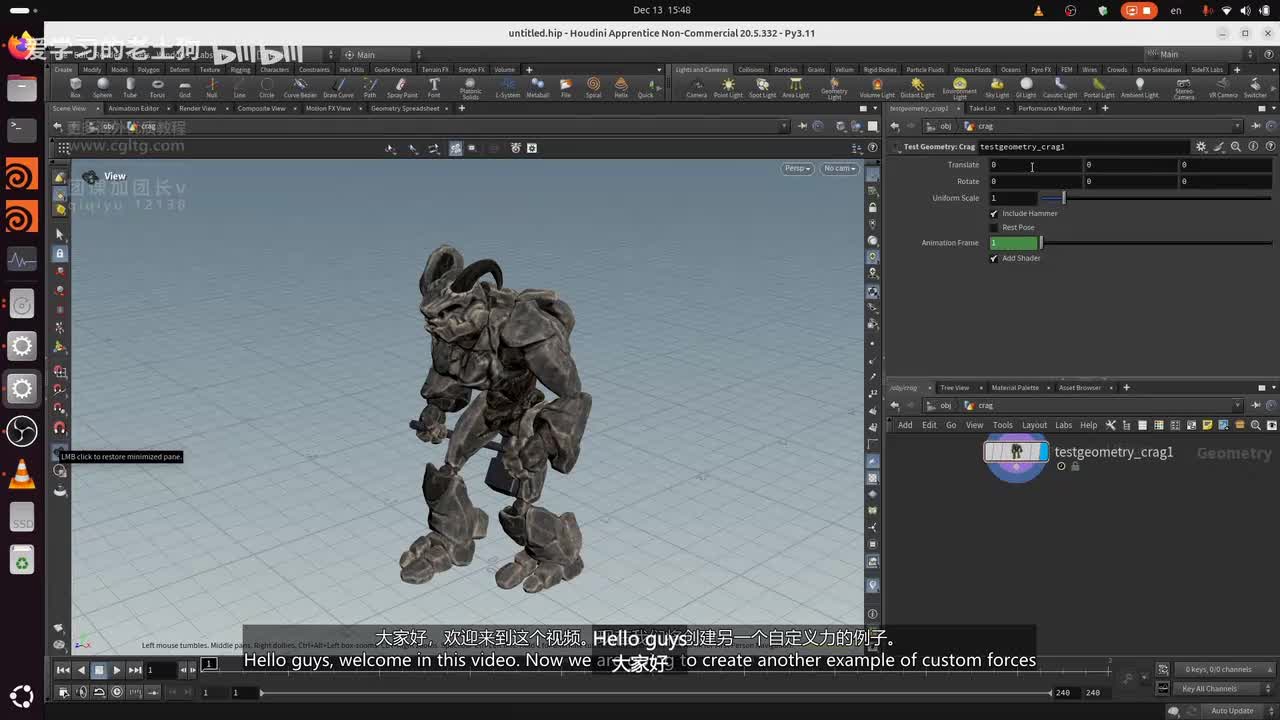Image resolution: width=1280 pixels, height=720 pixels.
Task: Click the obj path button in parameters
Action: tap(940, 127)
